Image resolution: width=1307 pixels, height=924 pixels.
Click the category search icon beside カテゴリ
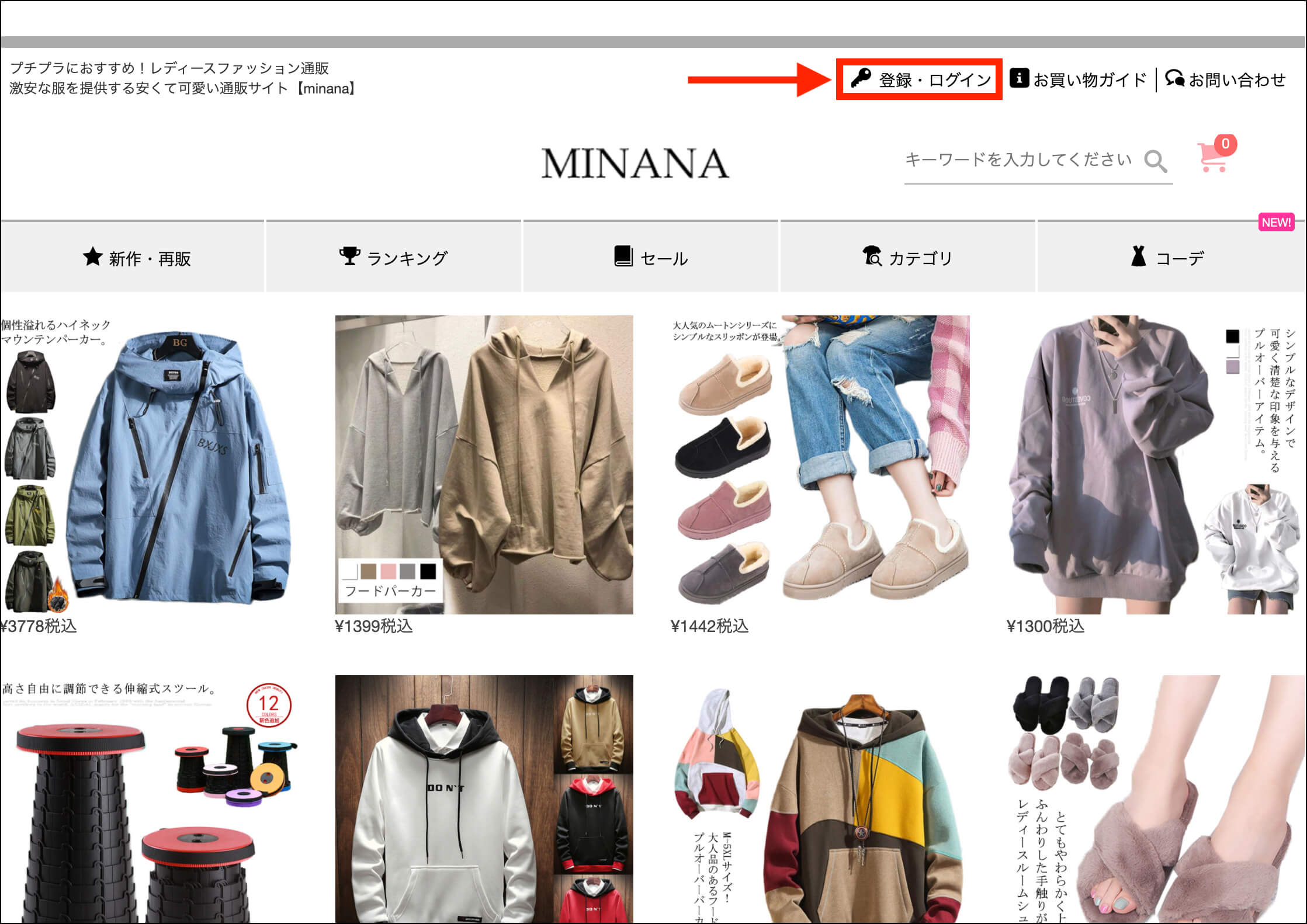point(872,256)
